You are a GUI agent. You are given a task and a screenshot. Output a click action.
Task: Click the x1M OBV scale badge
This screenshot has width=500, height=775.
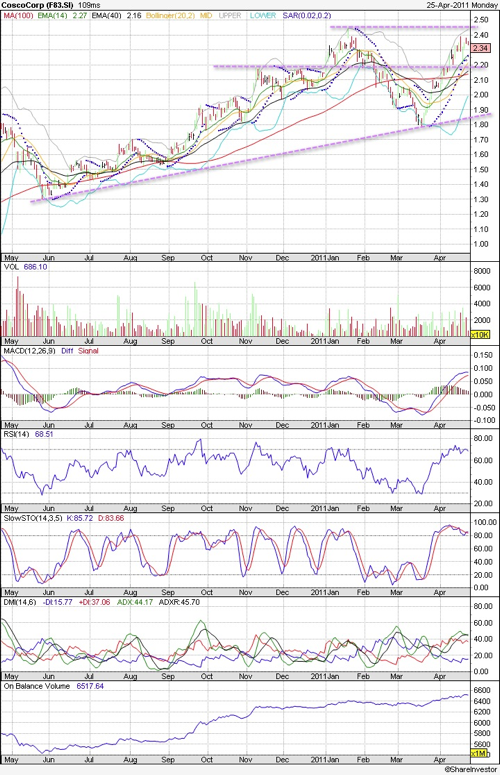479,753
